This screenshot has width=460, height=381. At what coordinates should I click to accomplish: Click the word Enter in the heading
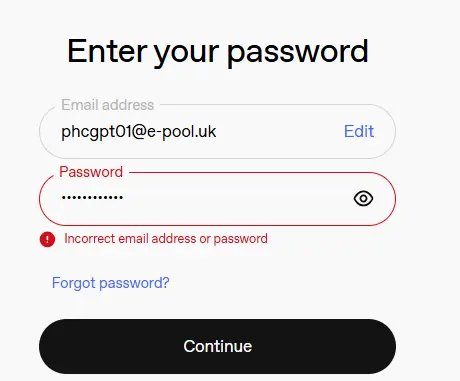[107, 51]
